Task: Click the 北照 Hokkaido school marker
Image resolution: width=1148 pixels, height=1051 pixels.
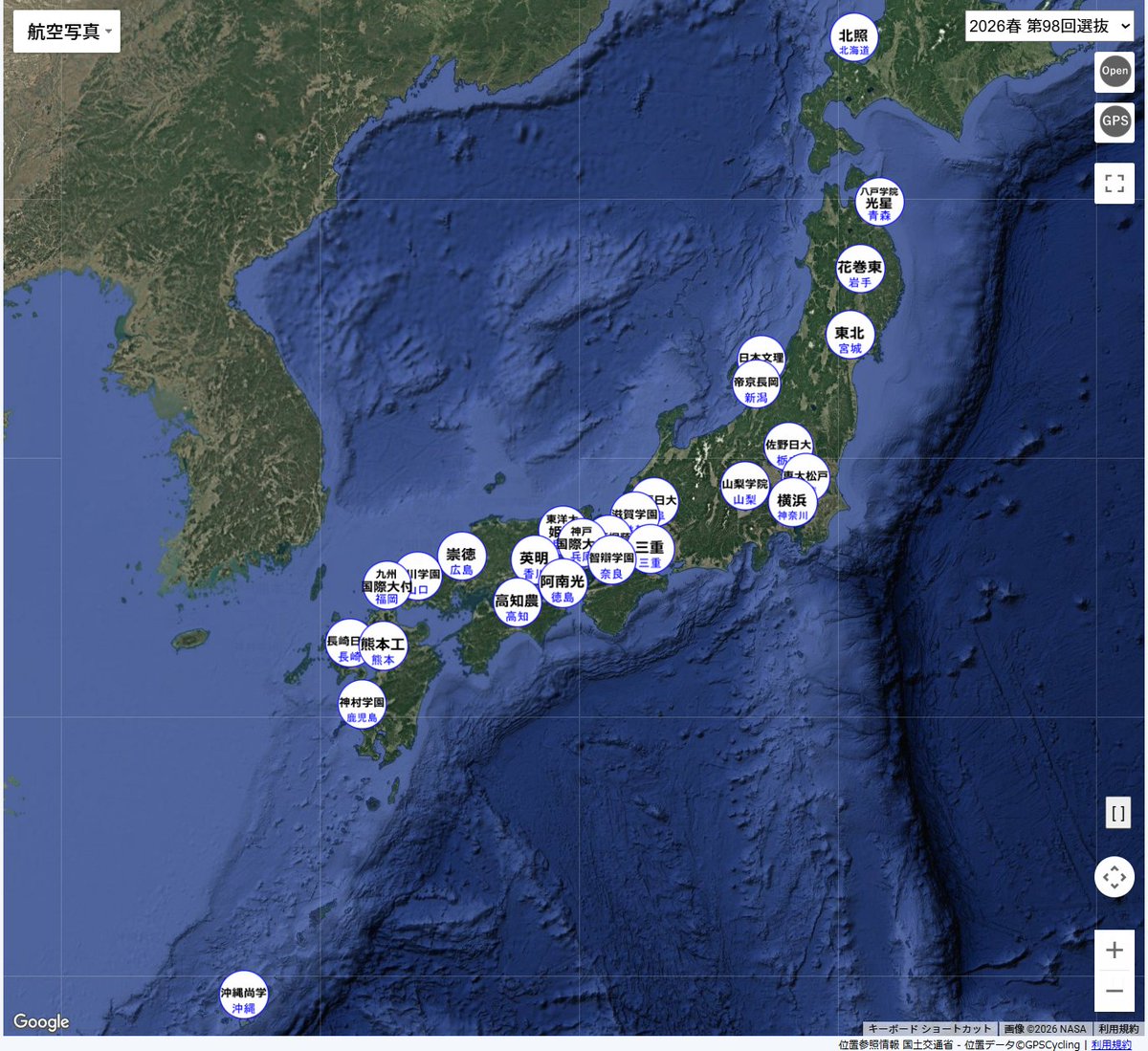Action: (x=853, y=38)
